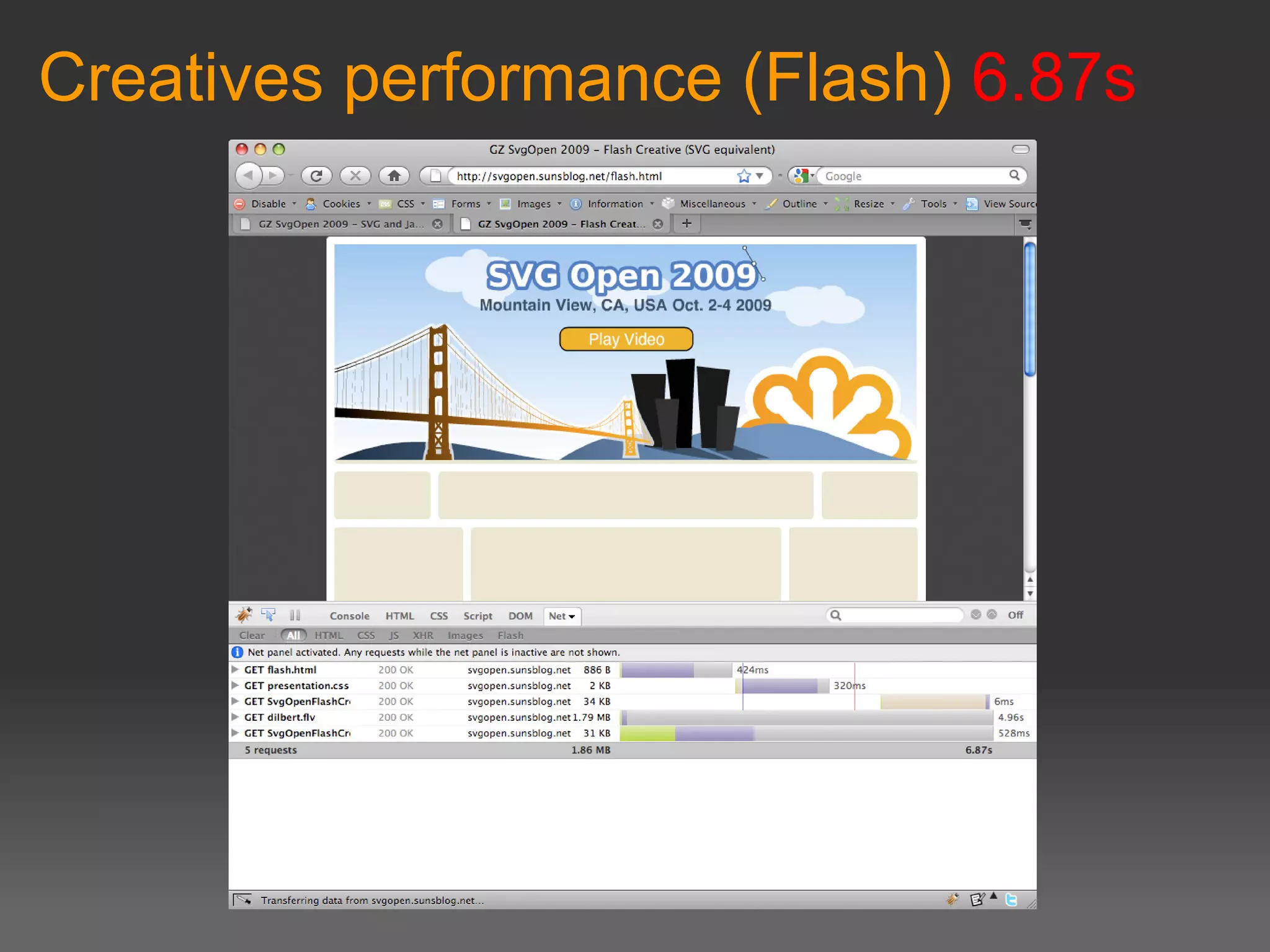Close the 'SVG and Ja...' tab
Viewport: 1270px width, 952px height.
tap(438, 224)
